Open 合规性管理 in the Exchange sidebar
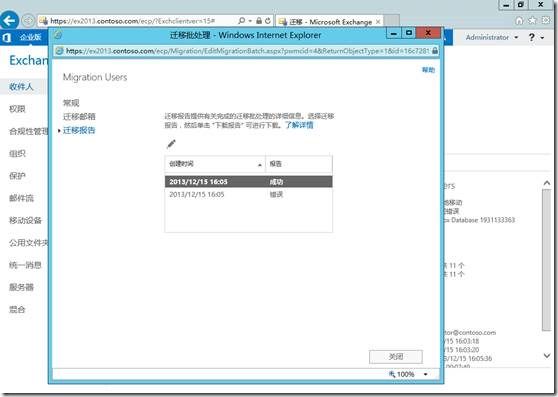558x397 pixels. tap(28, 131)
